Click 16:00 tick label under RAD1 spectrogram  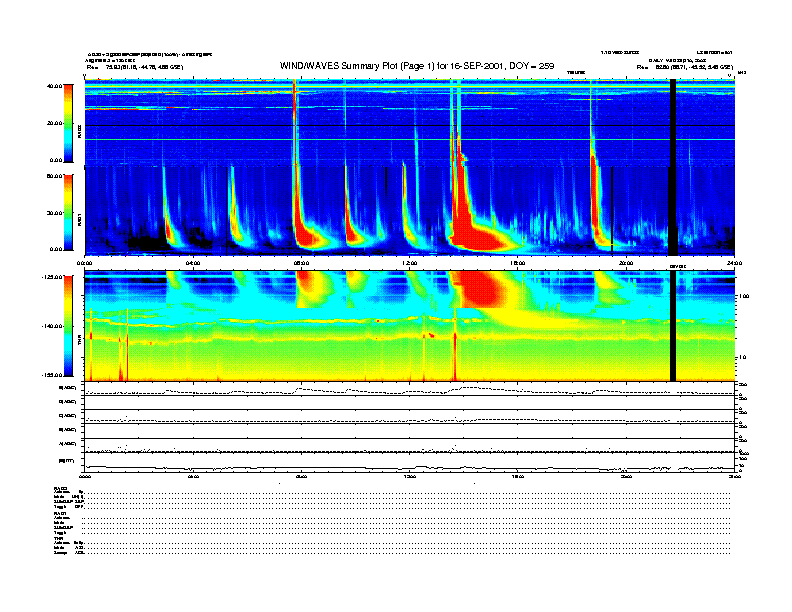[x=518, y=263]
